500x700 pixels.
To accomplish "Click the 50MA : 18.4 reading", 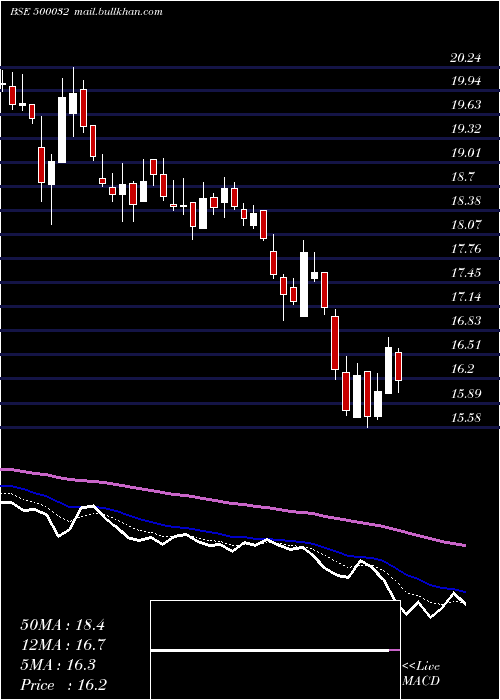I will (62, 625).
